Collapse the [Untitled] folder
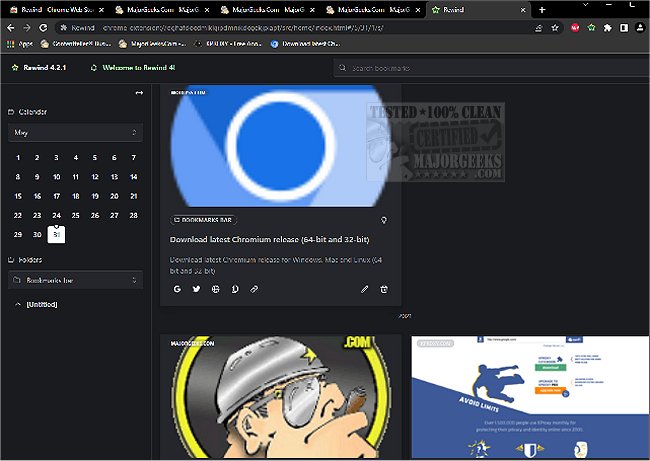 pos(17,304)
